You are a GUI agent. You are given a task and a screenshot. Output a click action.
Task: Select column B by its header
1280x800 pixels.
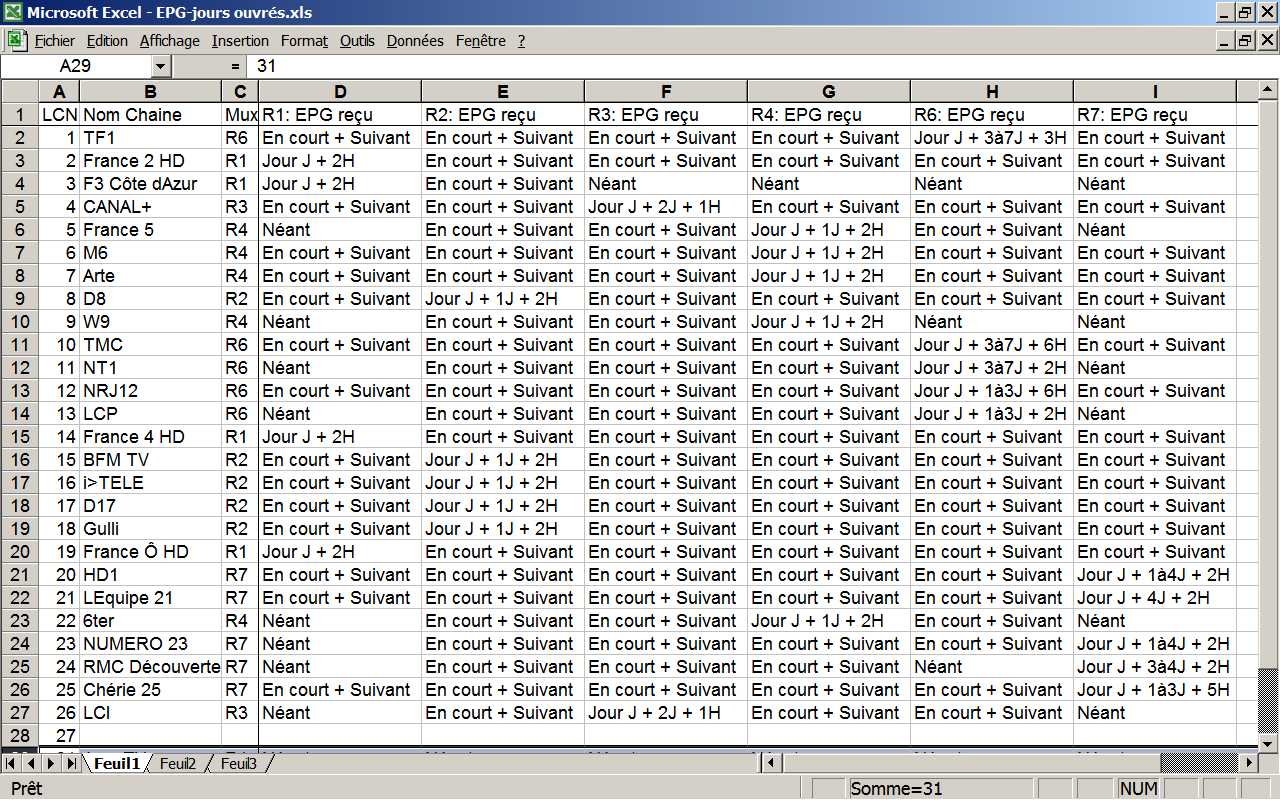(x=151, y=91)
